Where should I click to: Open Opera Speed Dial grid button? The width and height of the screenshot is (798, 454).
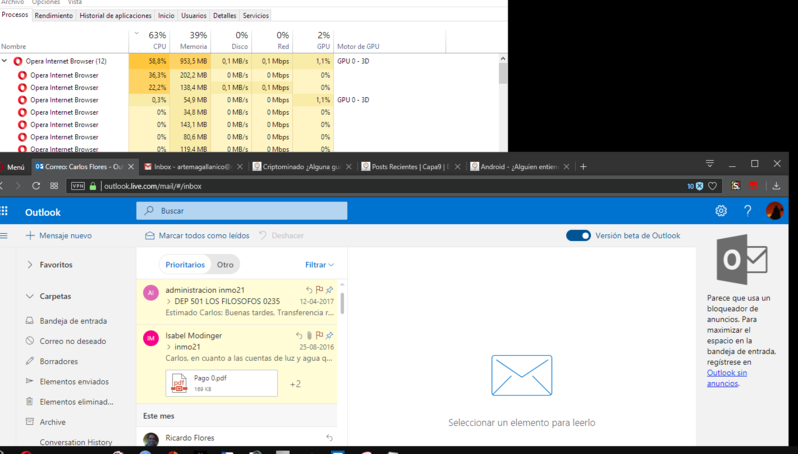point(54,186)
